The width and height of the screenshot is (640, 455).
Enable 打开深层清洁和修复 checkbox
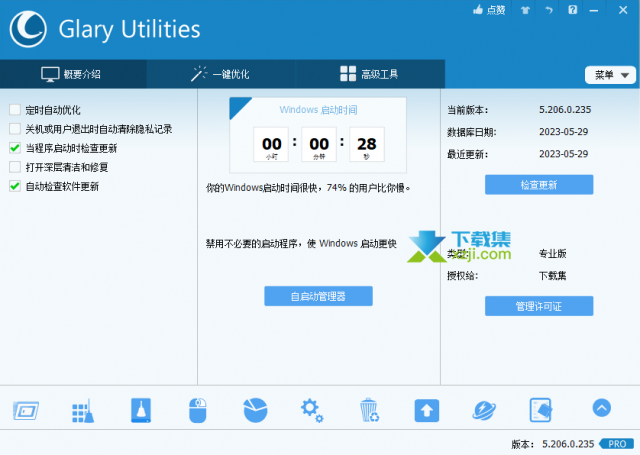coord(15,167)
